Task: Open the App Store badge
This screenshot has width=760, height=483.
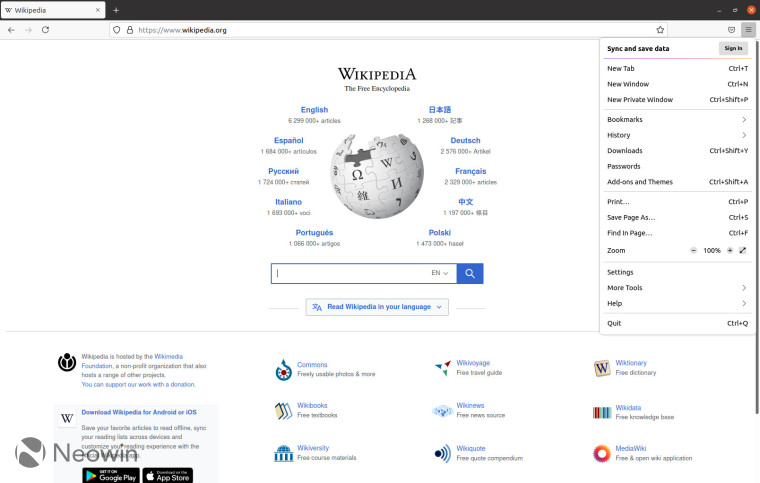Action: [x=168, y=476]
